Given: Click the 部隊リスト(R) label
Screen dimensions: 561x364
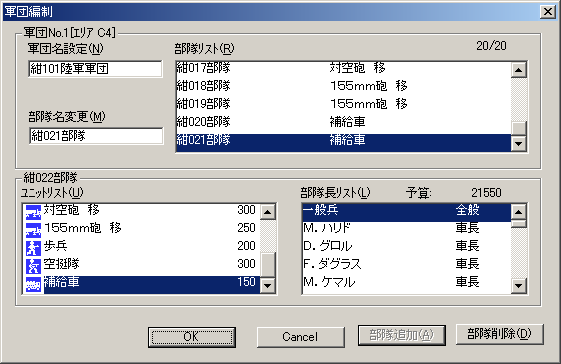Looking at the screenshot, I should click(x=204, y=49).
